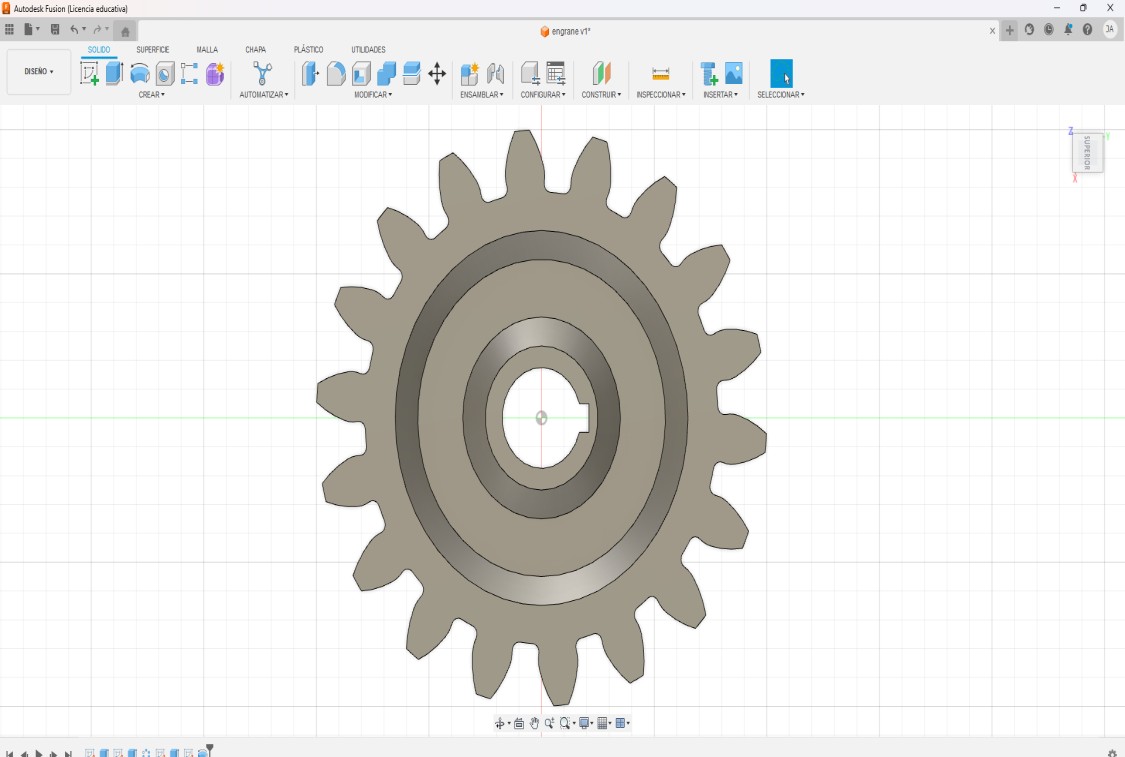1125x757 pixels.
Task: Select the Create Form tool
Action: [x=215, y=73]
